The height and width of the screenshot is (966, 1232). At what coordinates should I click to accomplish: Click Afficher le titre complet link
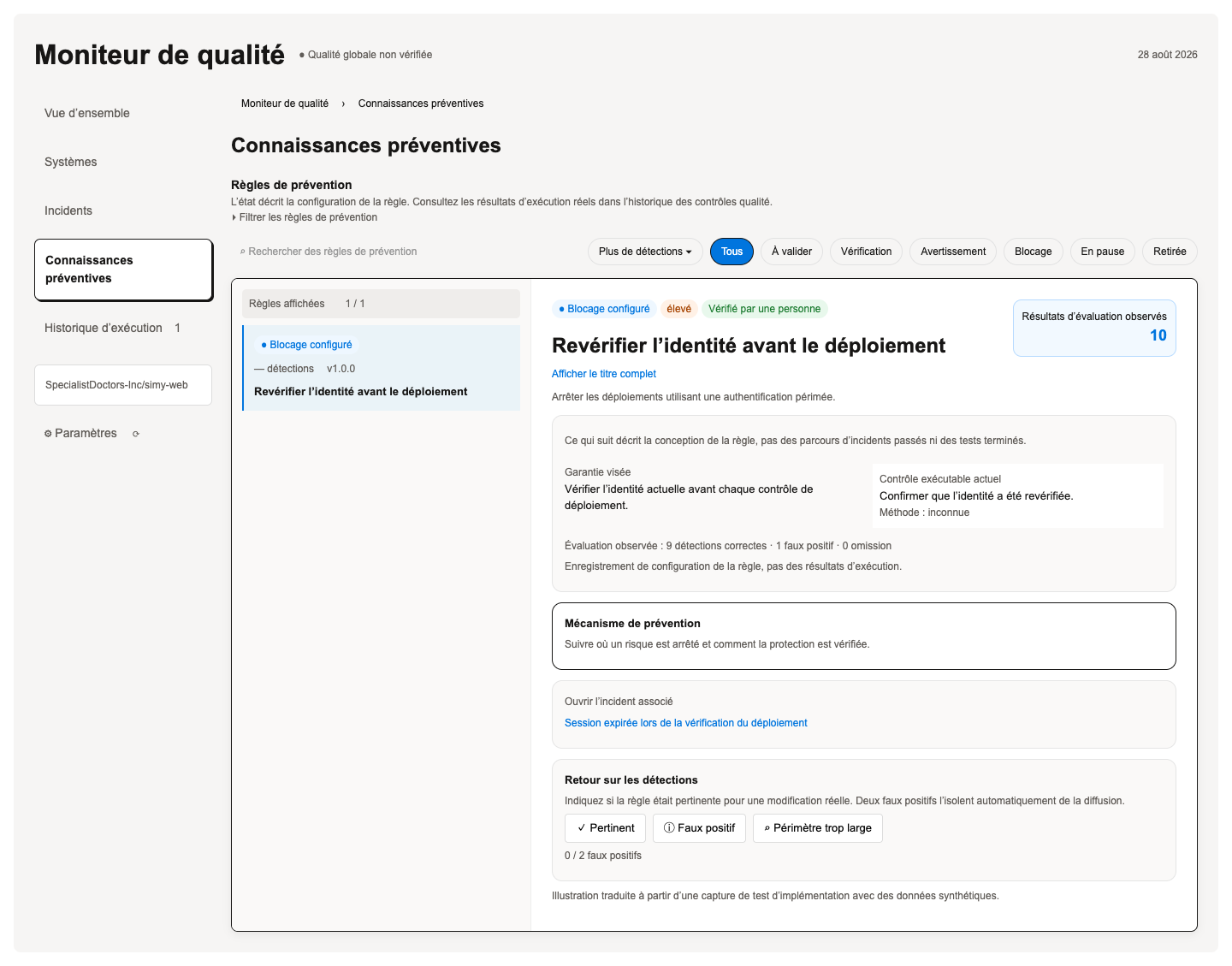point(604,374)
